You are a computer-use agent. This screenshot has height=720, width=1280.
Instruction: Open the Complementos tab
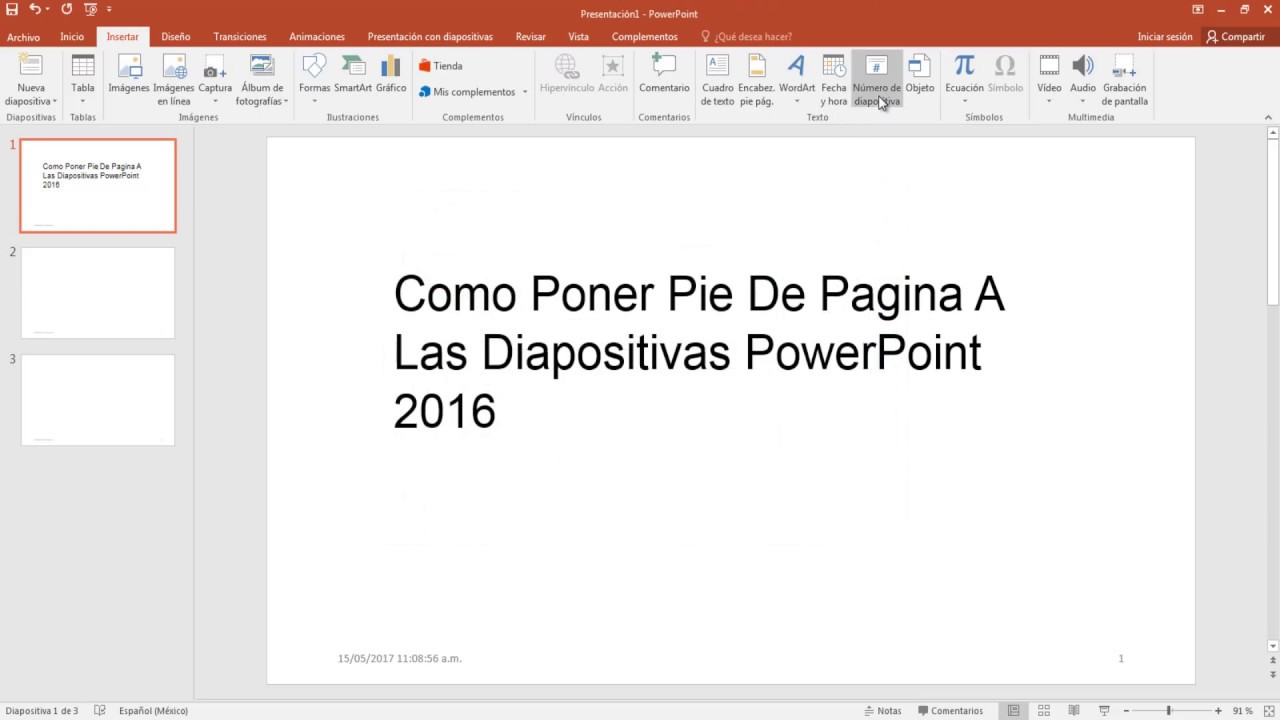[645, 37]
